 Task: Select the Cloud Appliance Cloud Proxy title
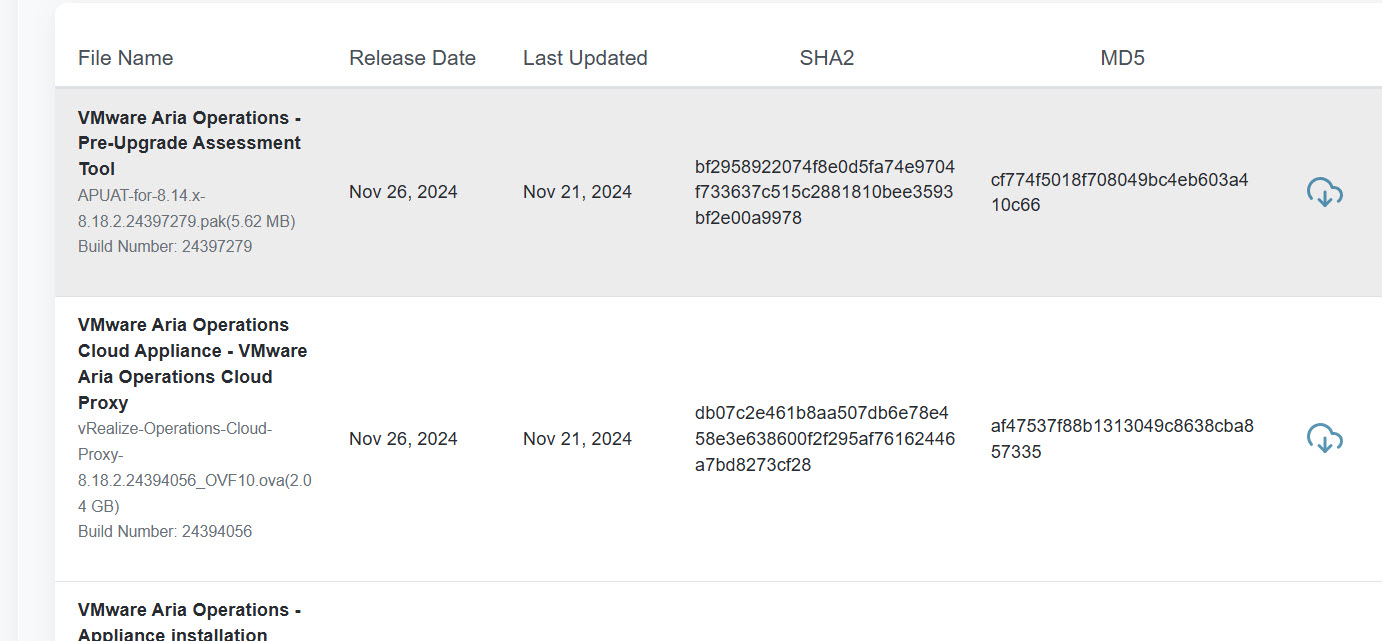point(193,364)
